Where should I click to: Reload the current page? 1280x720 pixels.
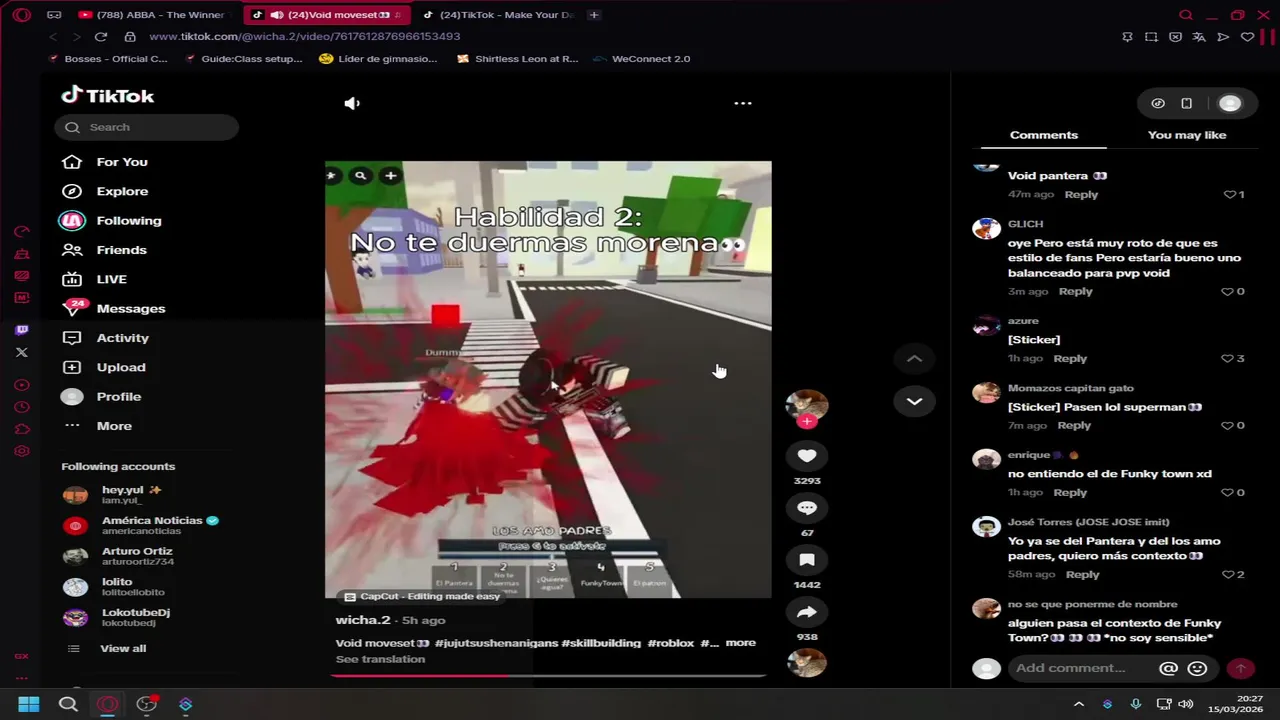pos(100,37)
